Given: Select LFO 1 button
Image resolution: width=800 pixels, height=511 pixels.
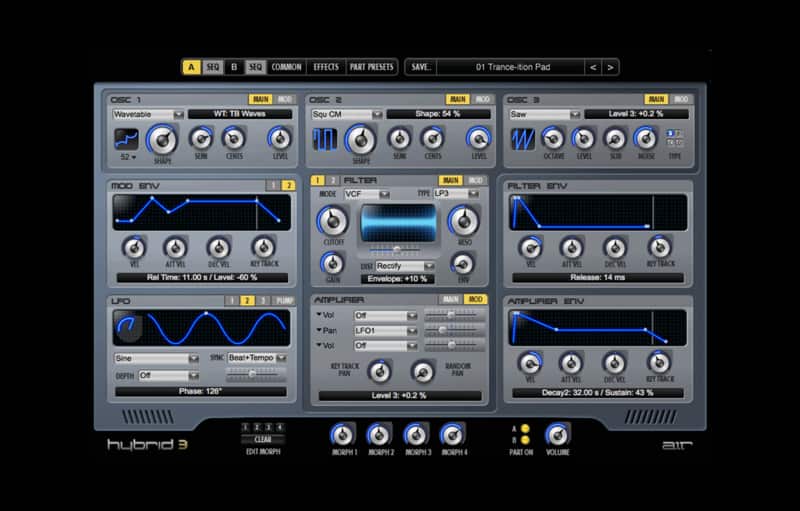Looking at the screenshot, I should tap(232, 301).
